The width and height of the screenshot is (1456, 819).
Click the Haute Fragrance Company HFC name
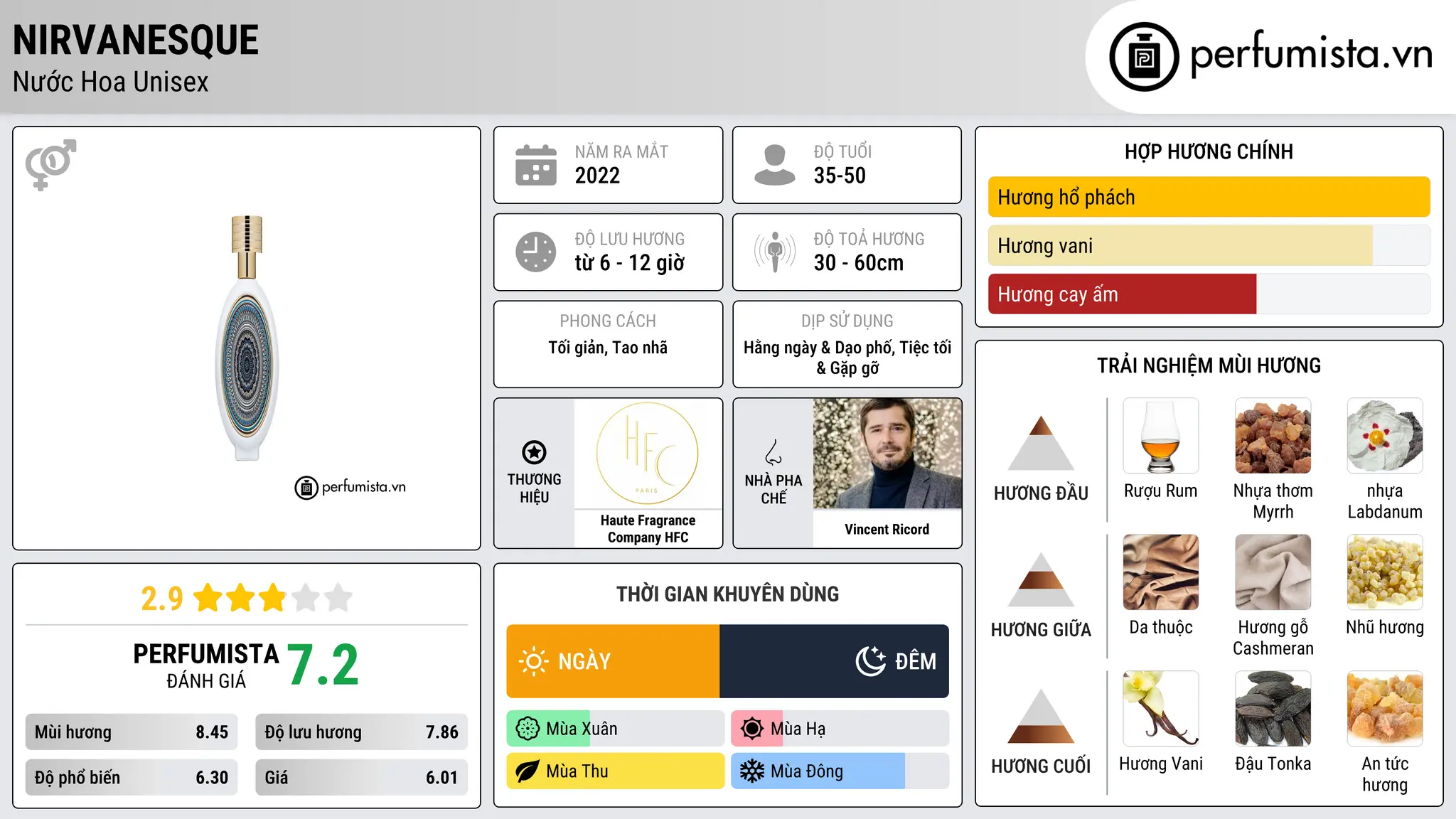pyautogui.click(x=648, y=529)
